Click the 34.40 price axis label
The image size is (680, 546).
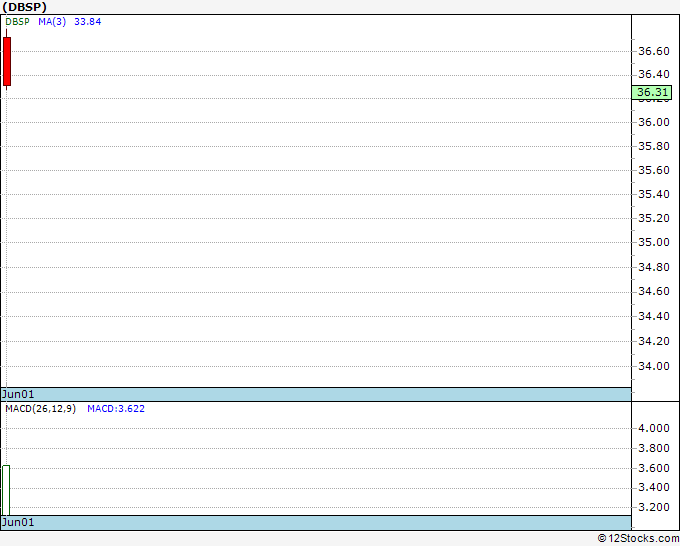[654, 316]
